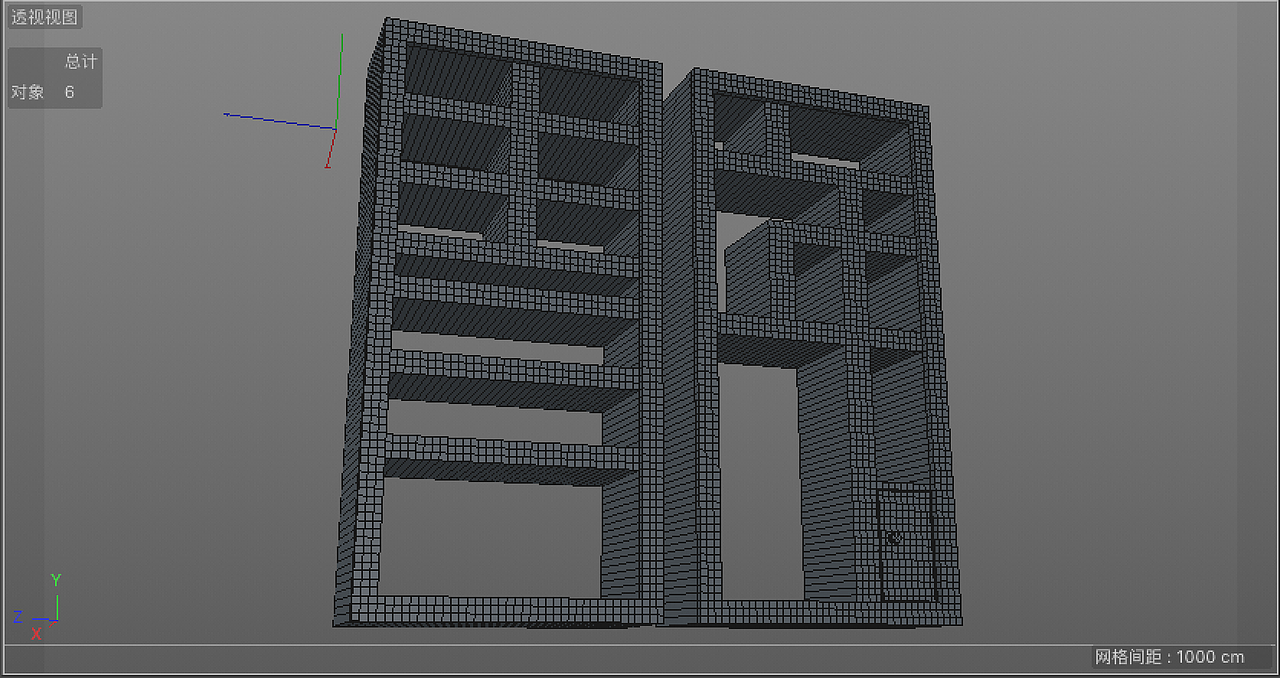Select the X label on the orientation axis
Viewport: 1280px width, 678px height.
(x=37, y=634)
